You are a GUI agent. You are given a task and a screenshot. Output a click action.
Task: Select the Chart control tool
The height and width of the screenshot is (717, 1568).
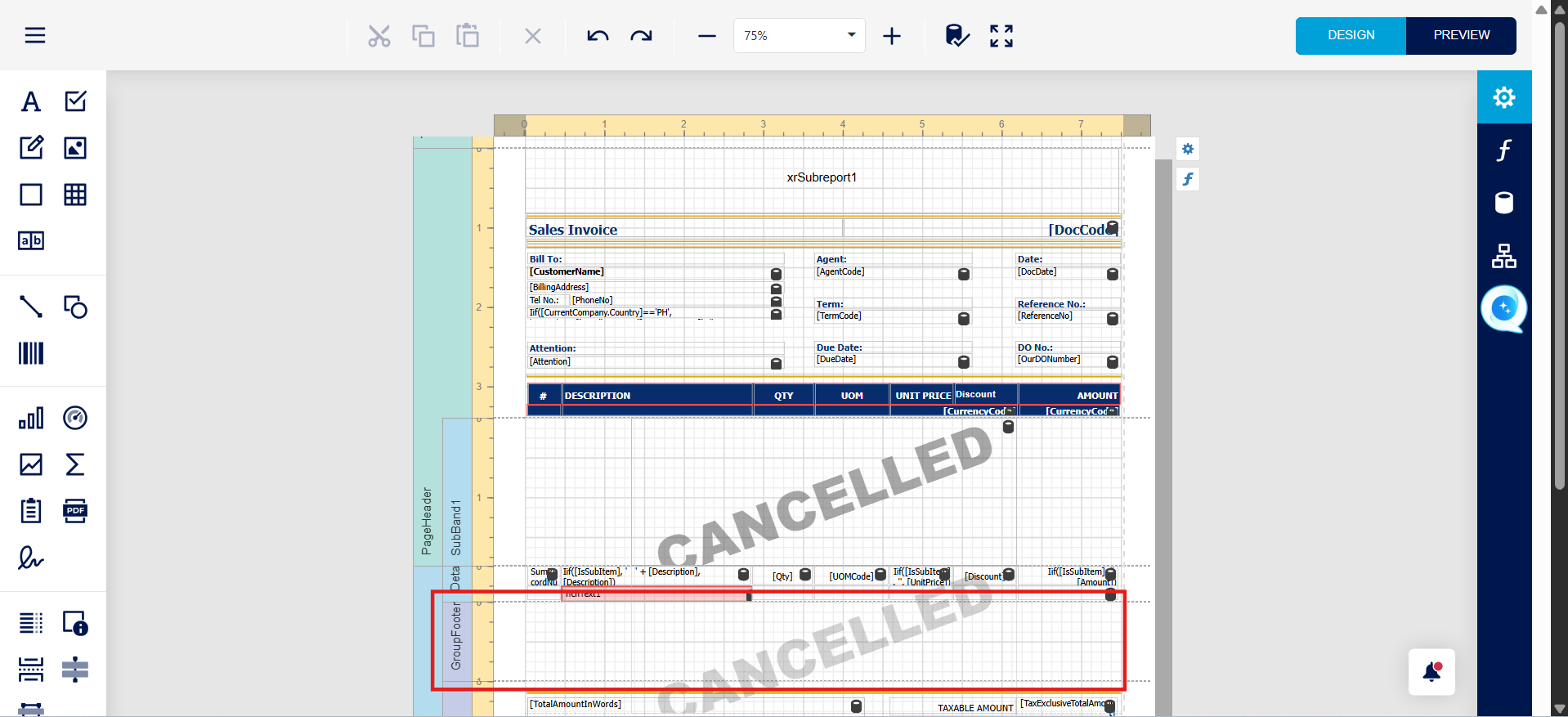point(31,418)
